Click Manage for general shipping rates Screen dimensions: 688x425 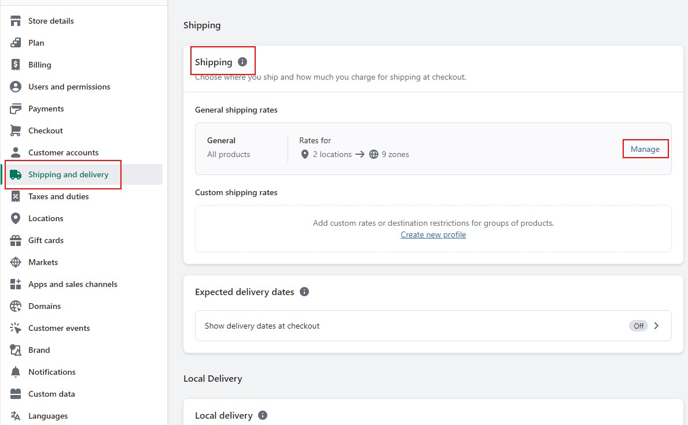tap(645, 149)
